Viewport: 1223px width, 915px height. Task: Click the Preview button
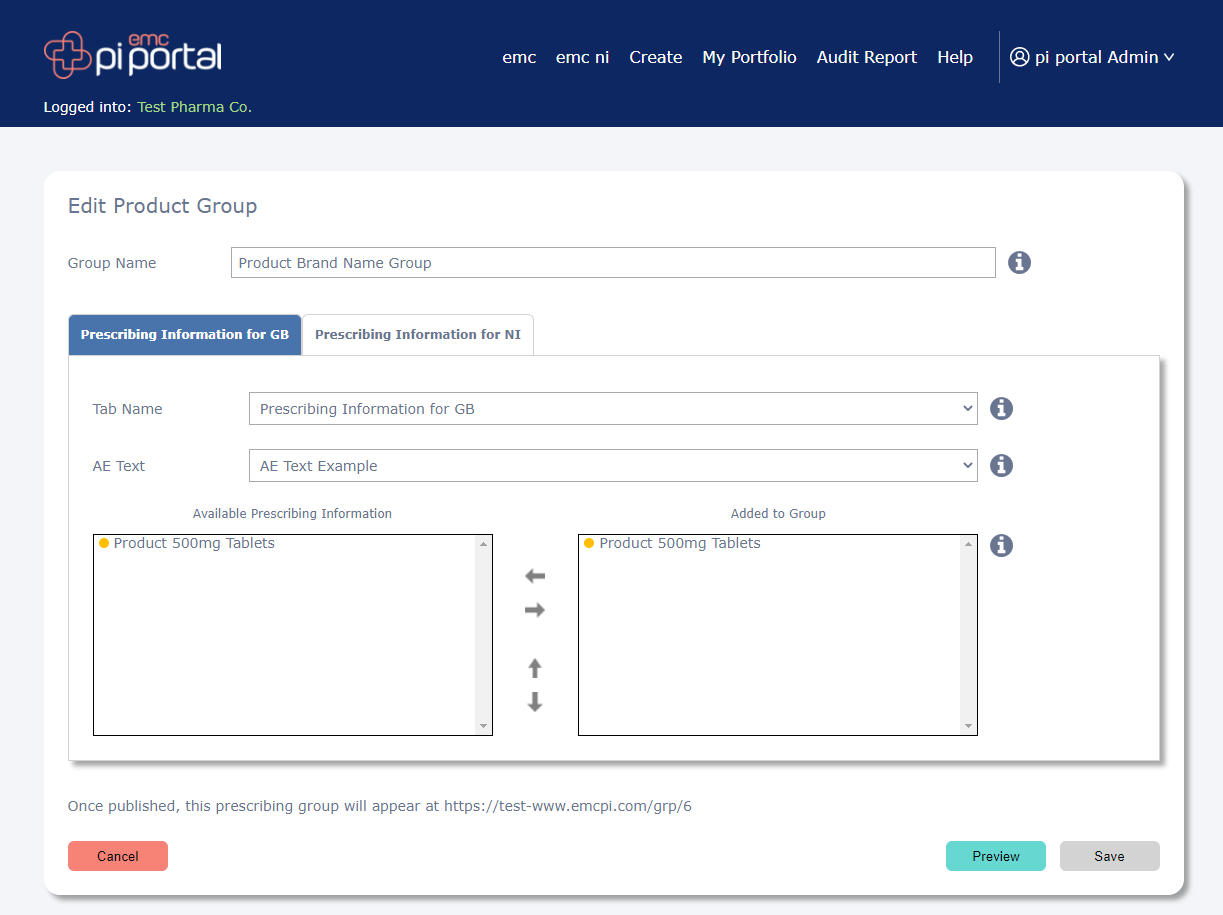coord(996,856)
